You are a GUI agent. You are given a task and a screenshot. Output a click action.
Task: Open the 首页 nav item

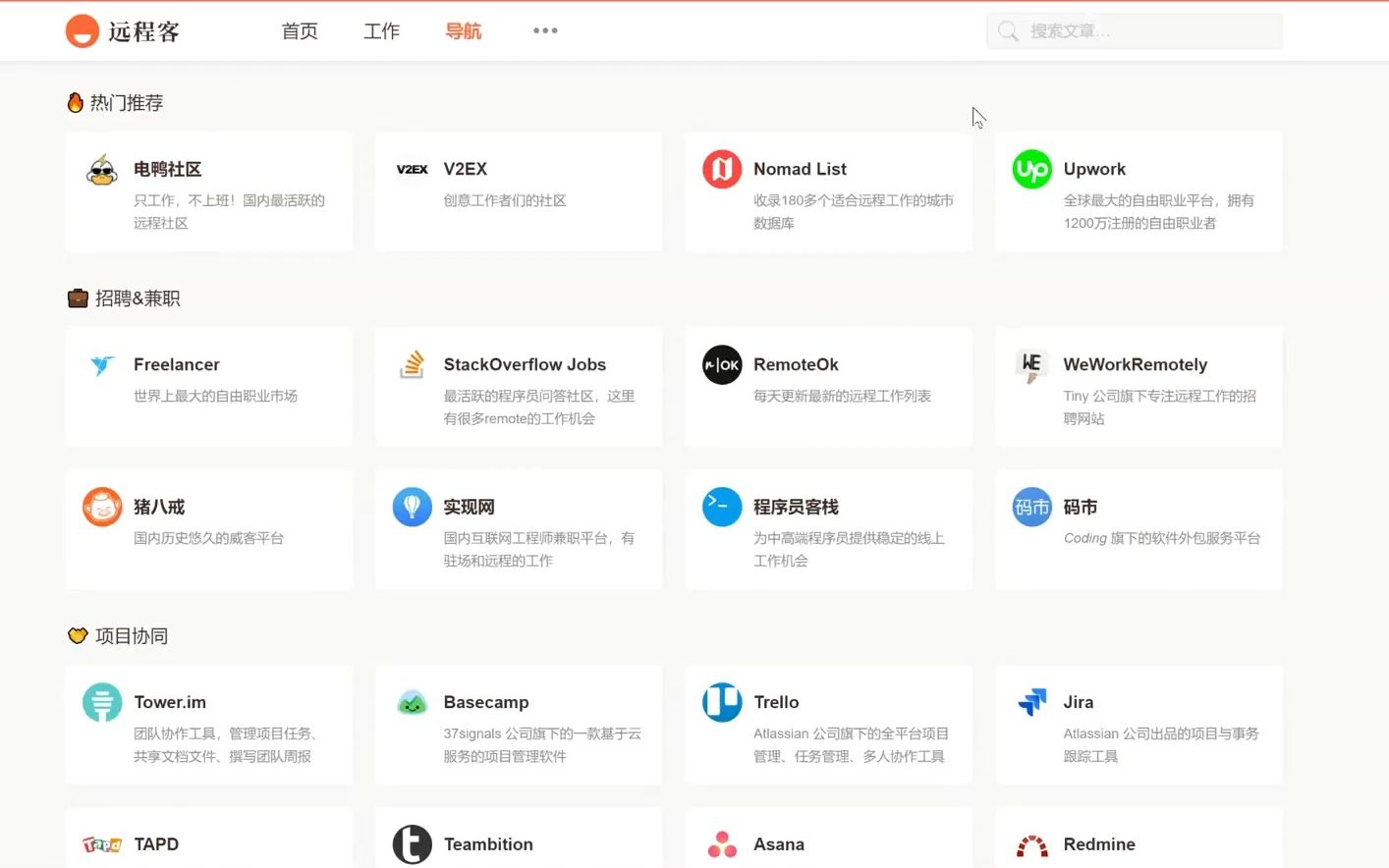(300, 31)
